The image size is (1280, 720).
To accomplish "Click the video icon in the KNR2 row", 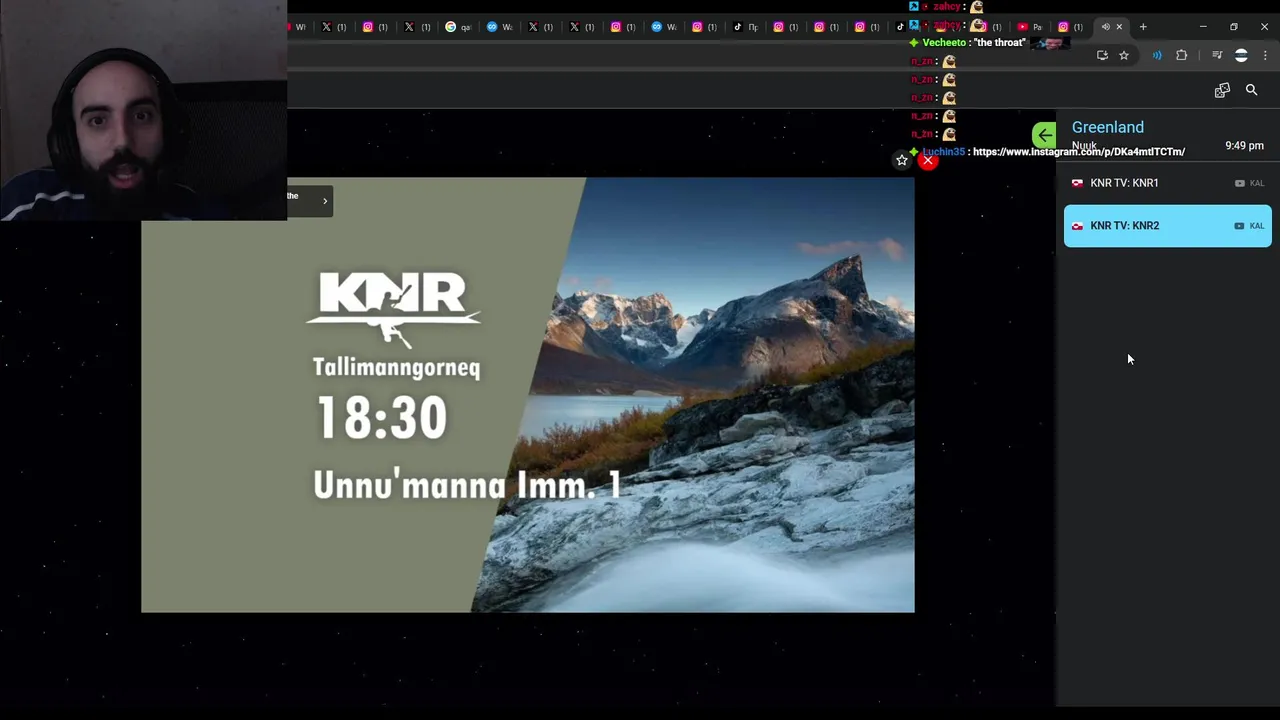I will (x=1239, y=226).
